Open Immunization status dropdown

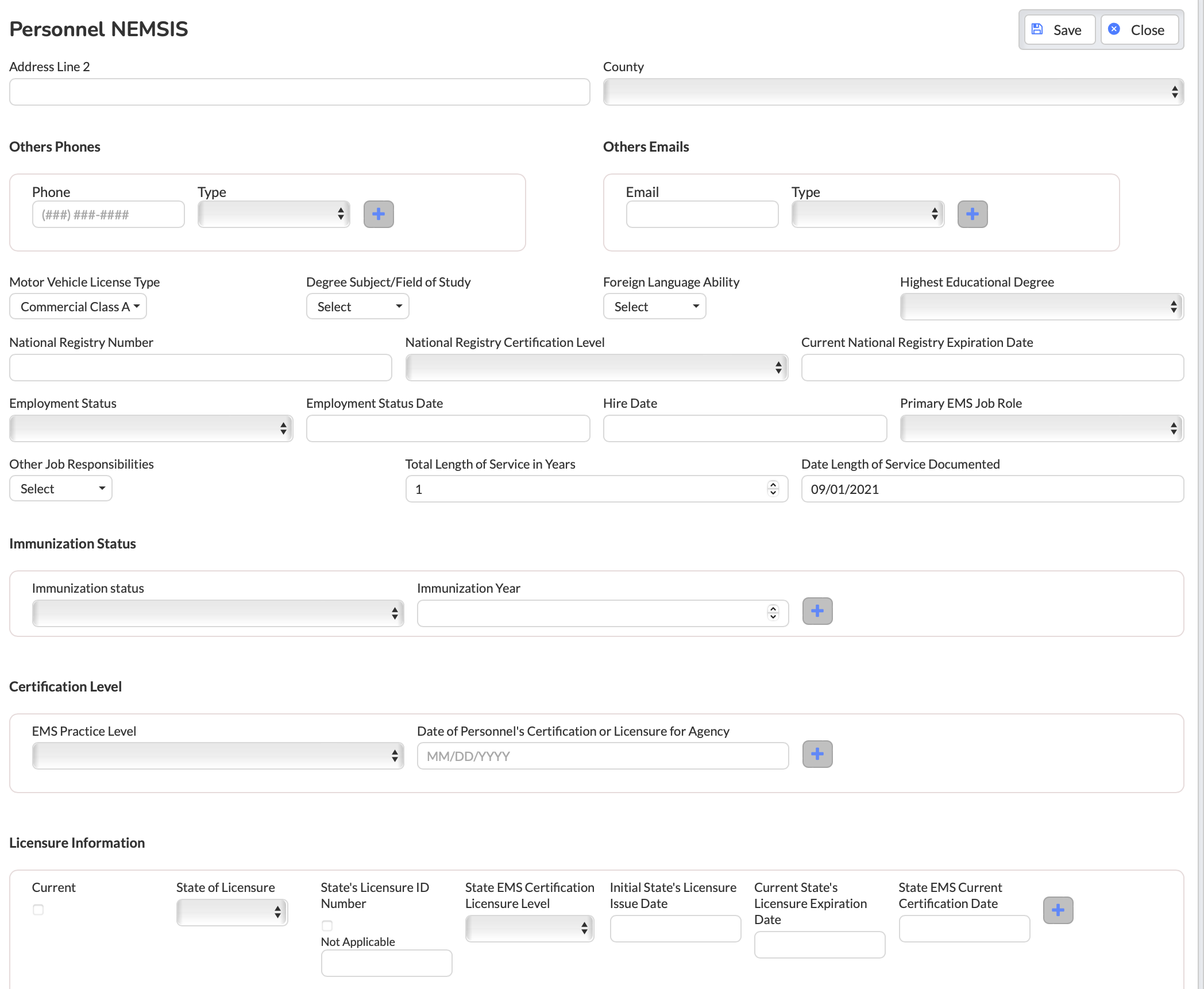pos(218,613)
